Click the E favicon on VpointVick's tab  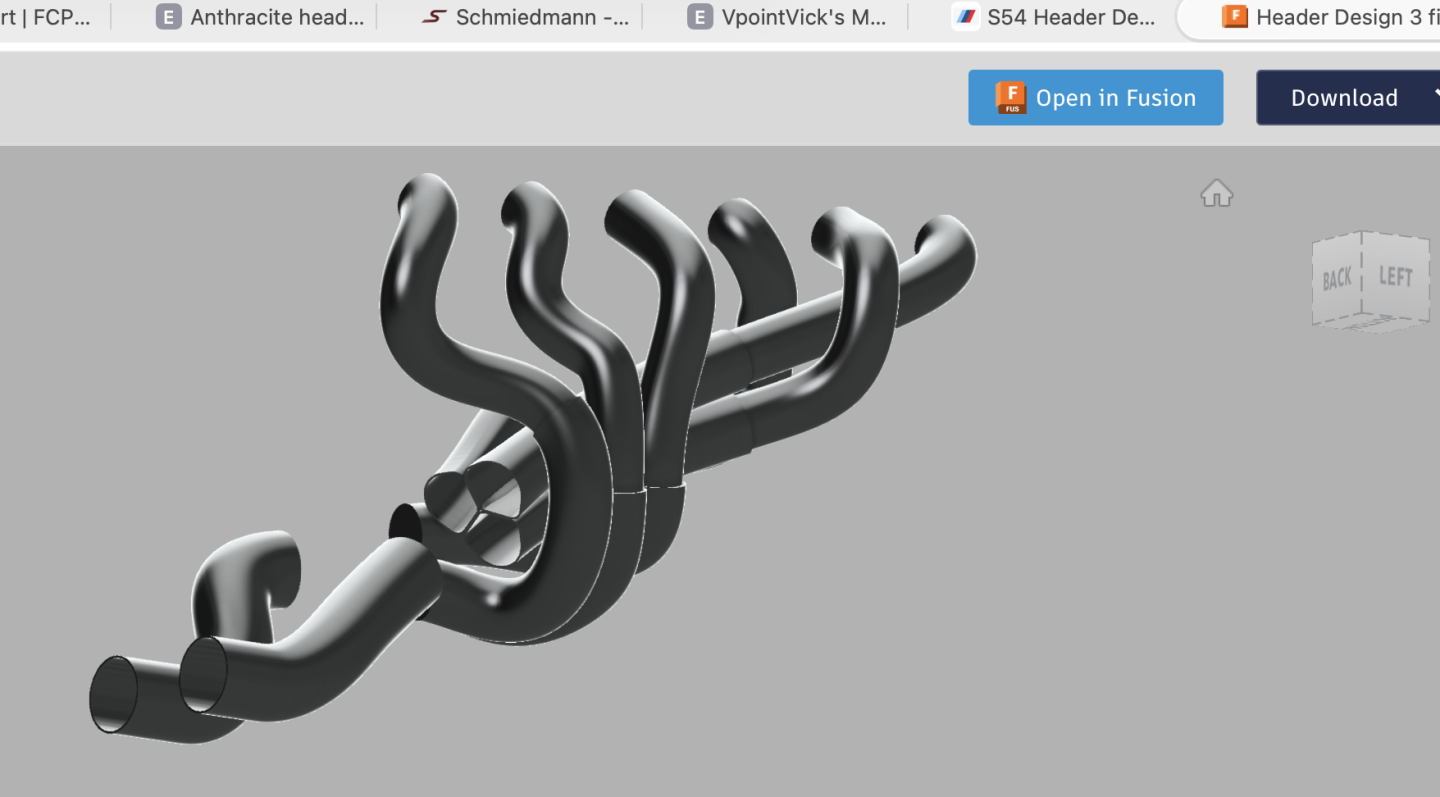click(x=700, y=17)
